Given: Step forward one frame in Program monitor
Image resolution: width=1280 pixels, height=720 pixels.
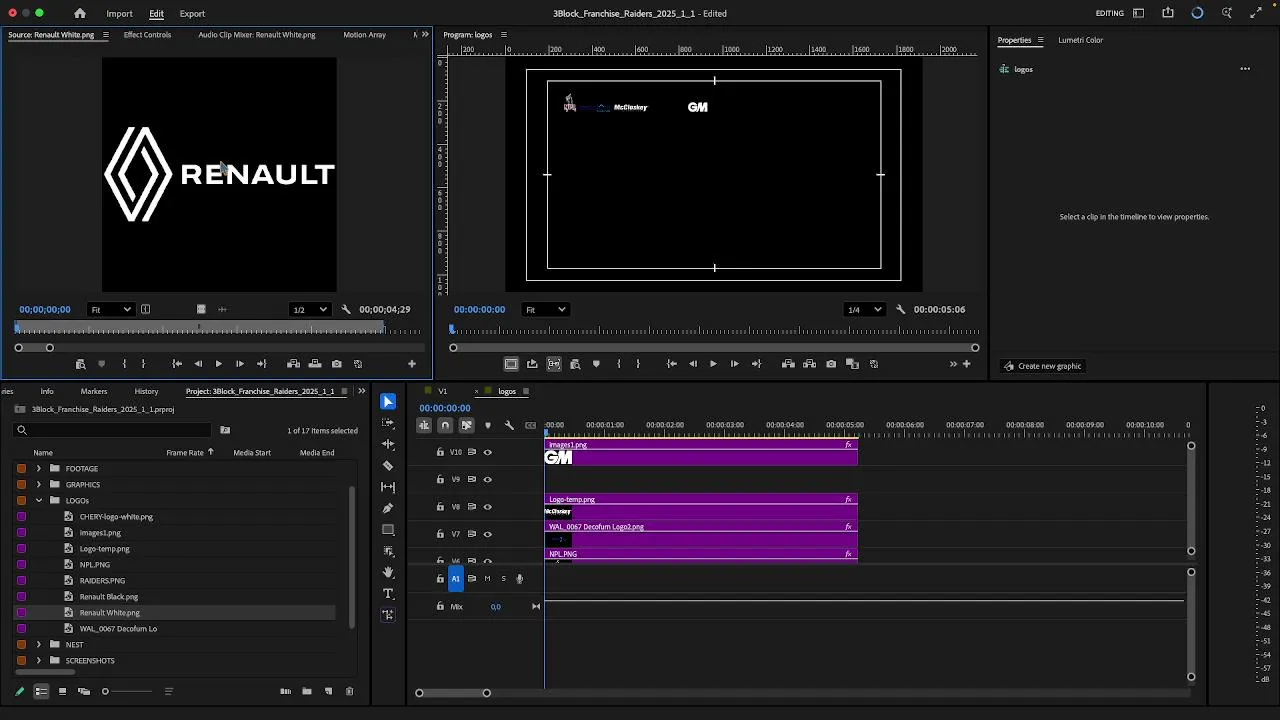Looking at the screenshot, I should tap(734, 364).
